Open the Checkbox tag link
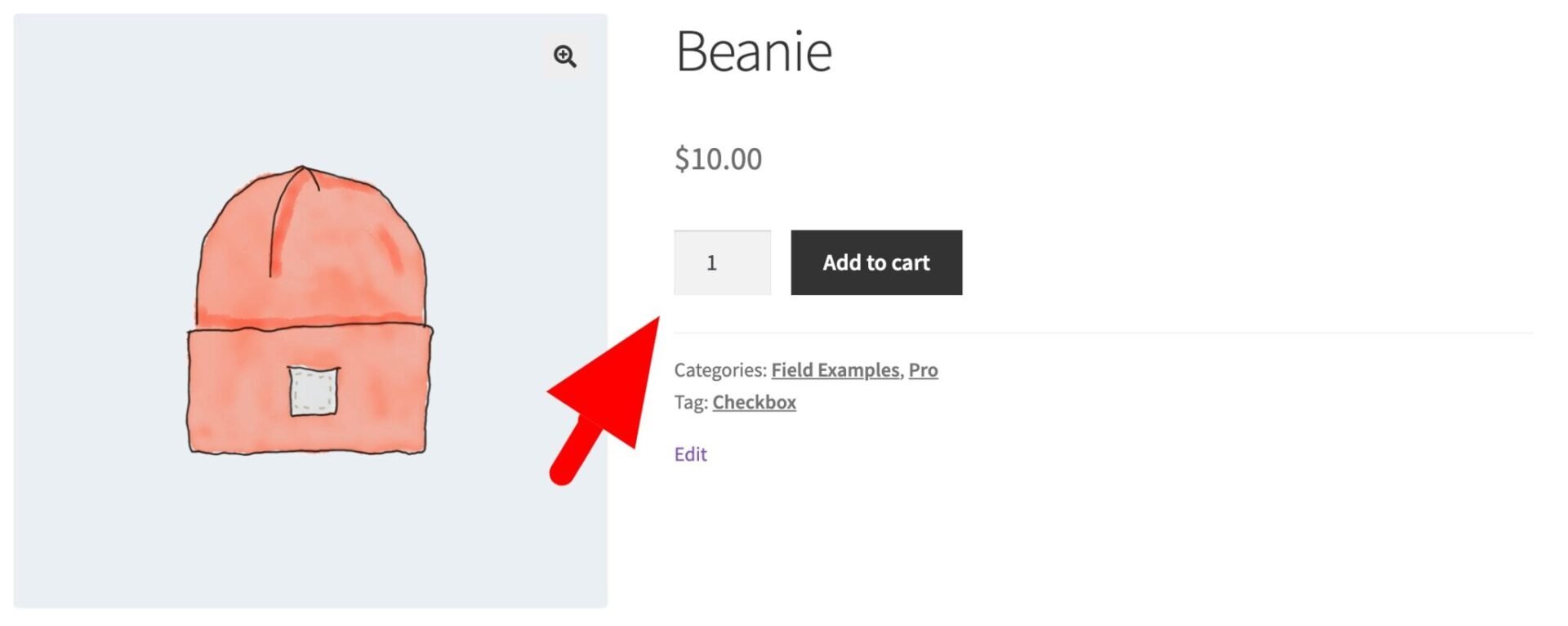The width and height of the screenshot is (1568, 626). coord(754,402)
